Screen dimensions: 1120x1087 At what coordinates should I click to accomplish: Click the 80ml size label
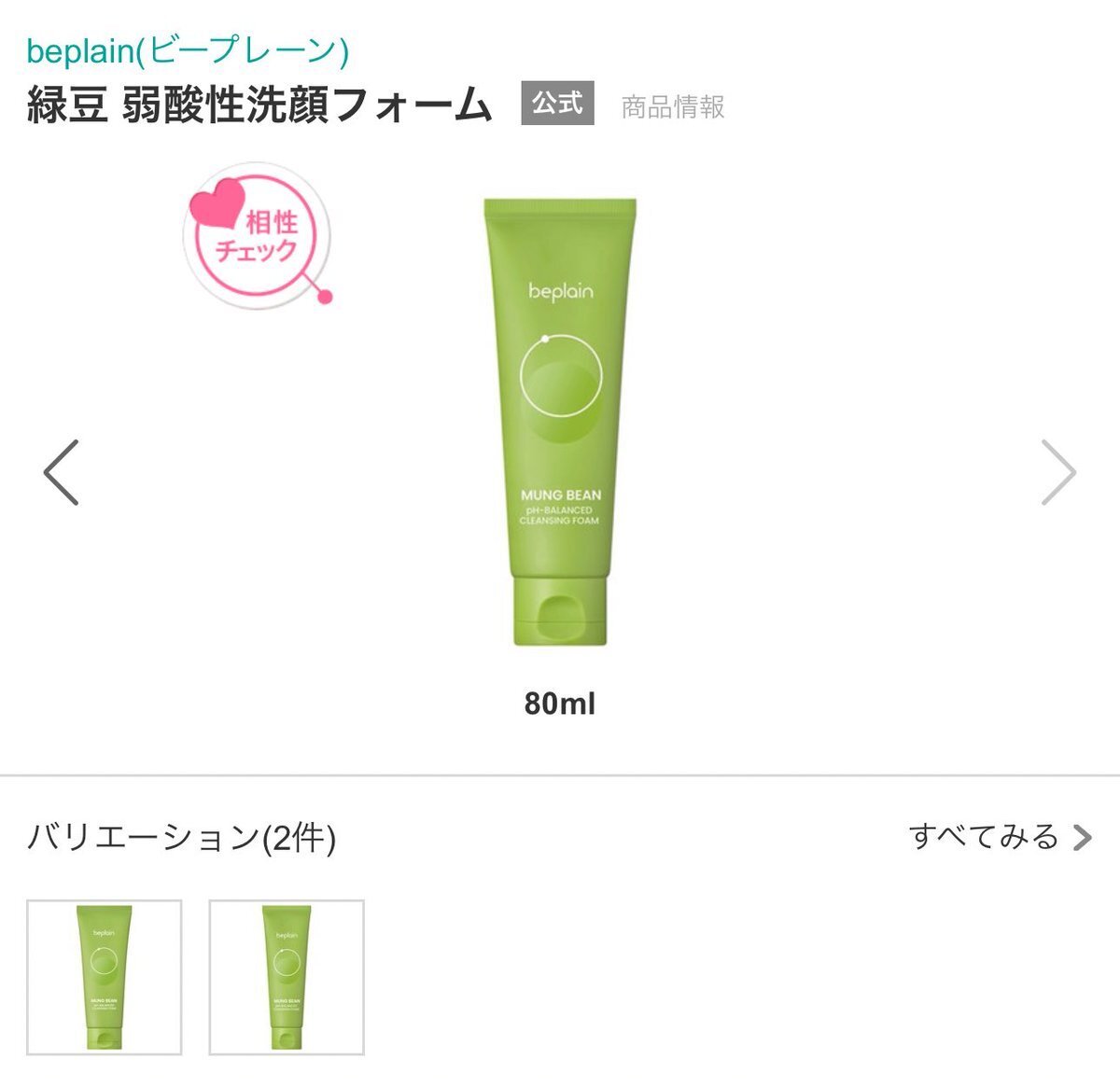[x=559, y=704]
